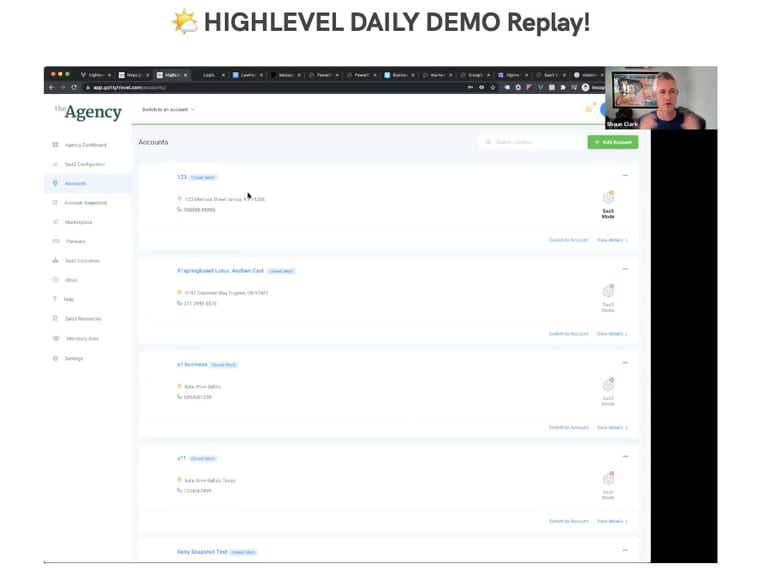
Task: Click Switch to Account on 91springboard card
Action: [568, 334]
